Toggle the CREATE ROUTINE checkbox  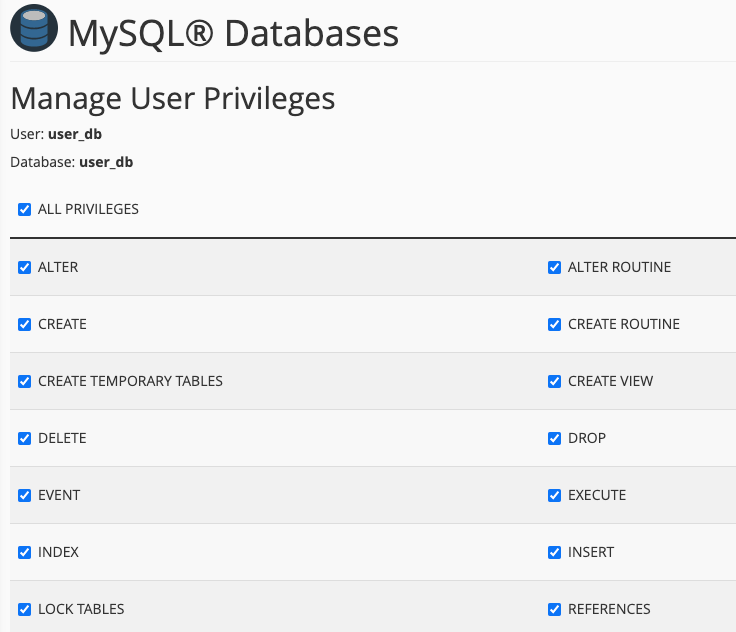554,324
